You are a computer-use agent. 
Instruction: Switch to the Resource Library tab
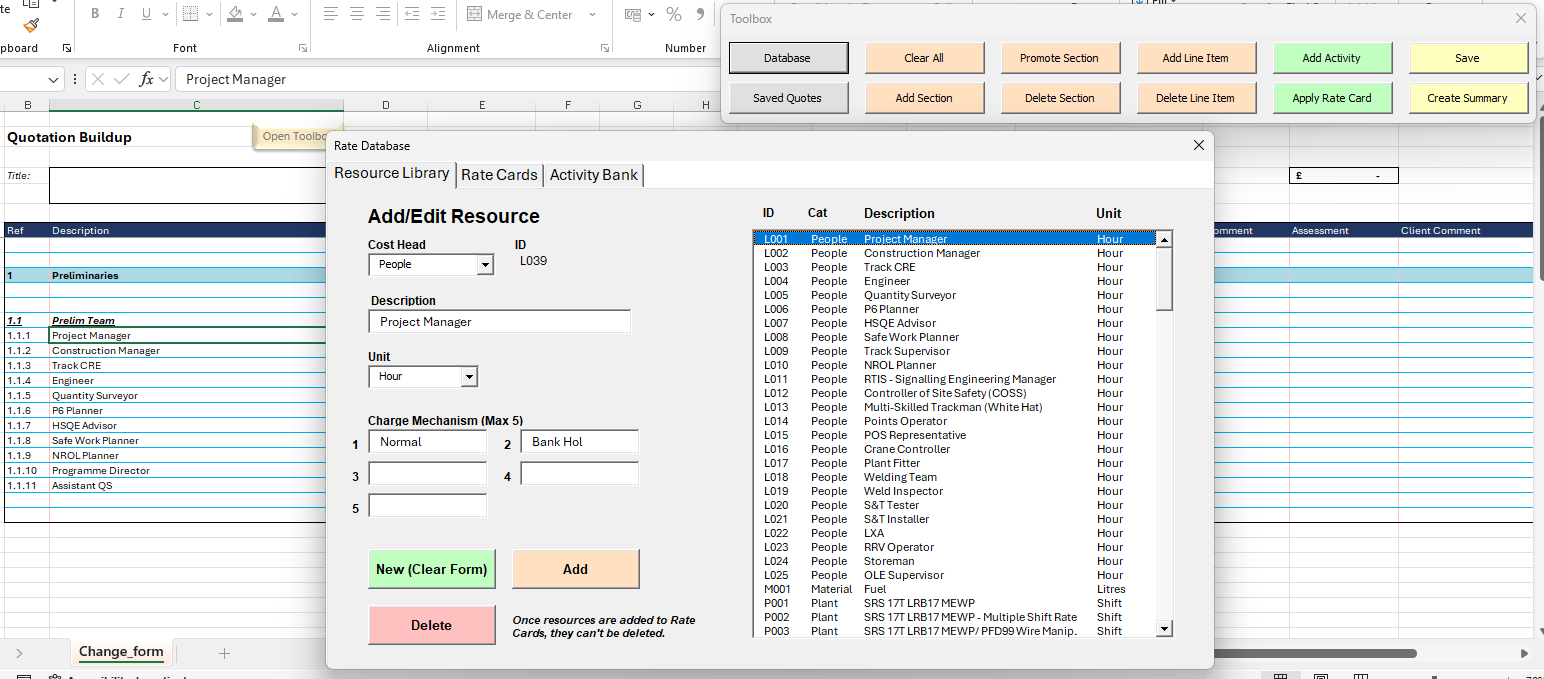point(391,173)
